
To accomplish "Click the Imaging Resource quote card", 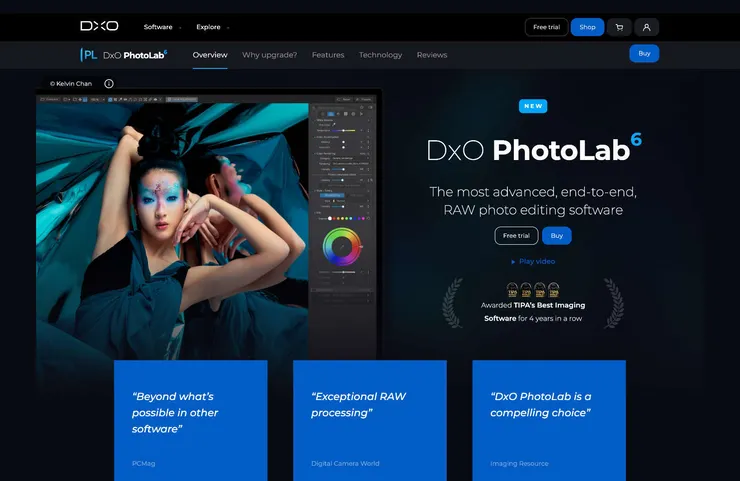I will (x=549, y=420).
